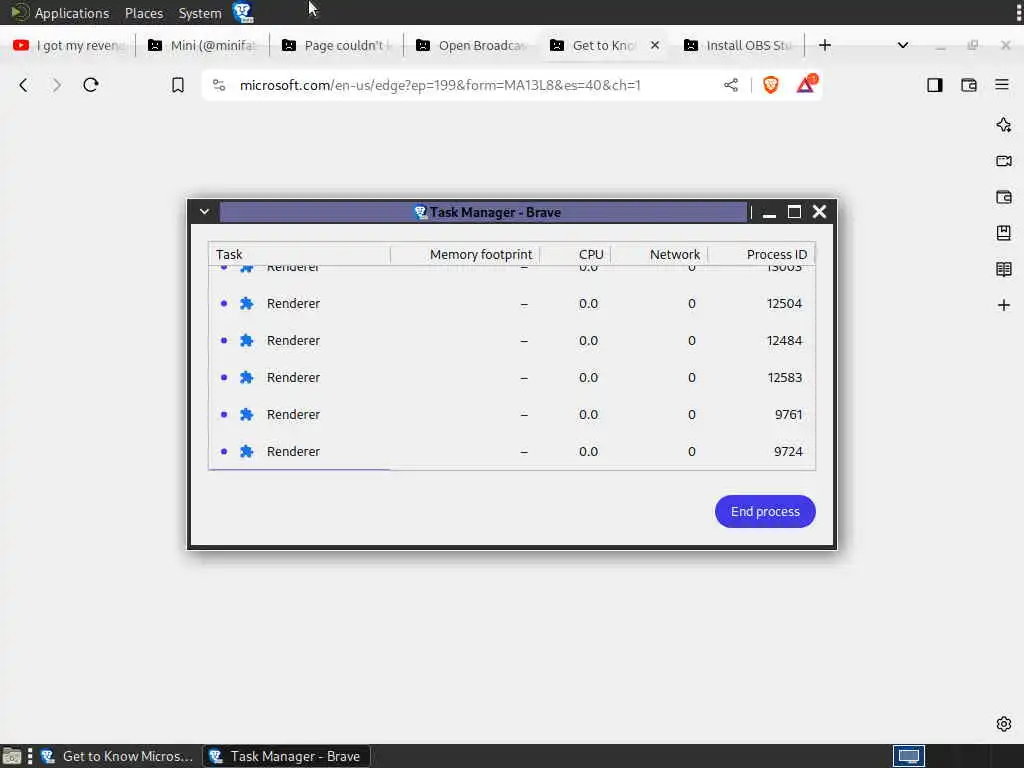Switch to the 'Page couldn't' tab
1024x768 pixels.
tap(337, 45)
